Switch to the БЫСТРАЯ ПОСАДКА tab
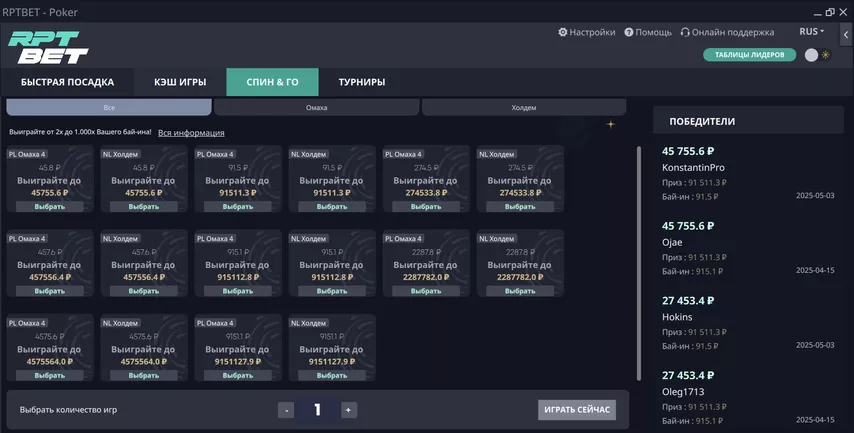 tap(68, 82)
